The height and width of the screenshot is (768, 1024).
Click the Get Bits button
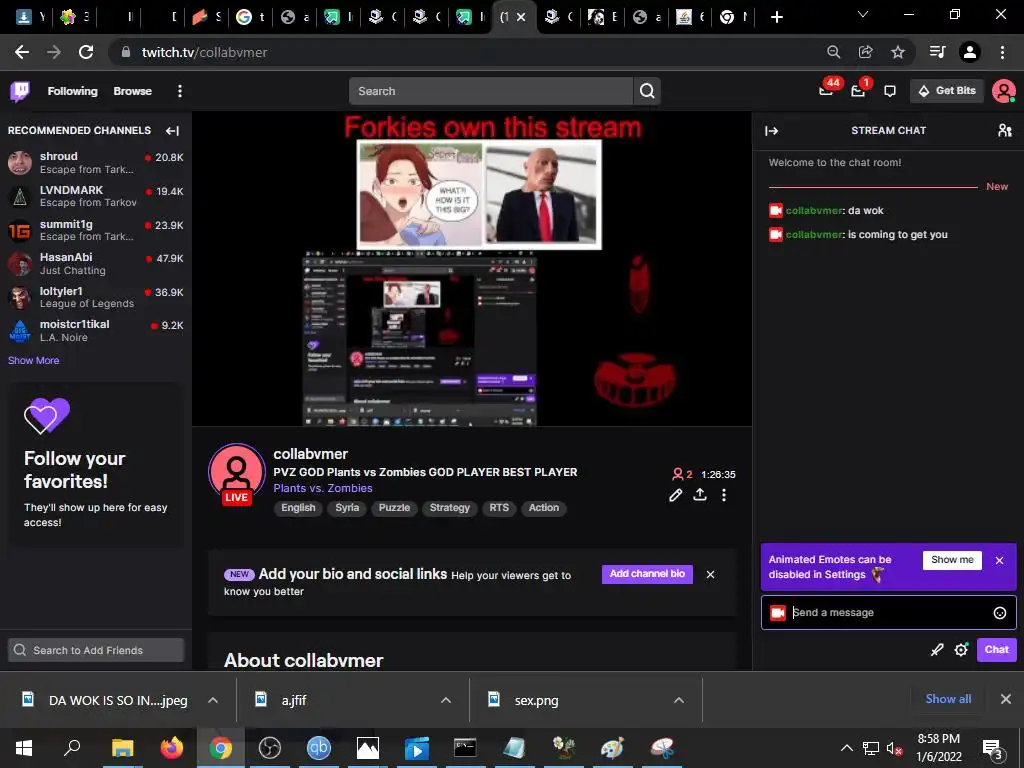click(x=948, y=91)
